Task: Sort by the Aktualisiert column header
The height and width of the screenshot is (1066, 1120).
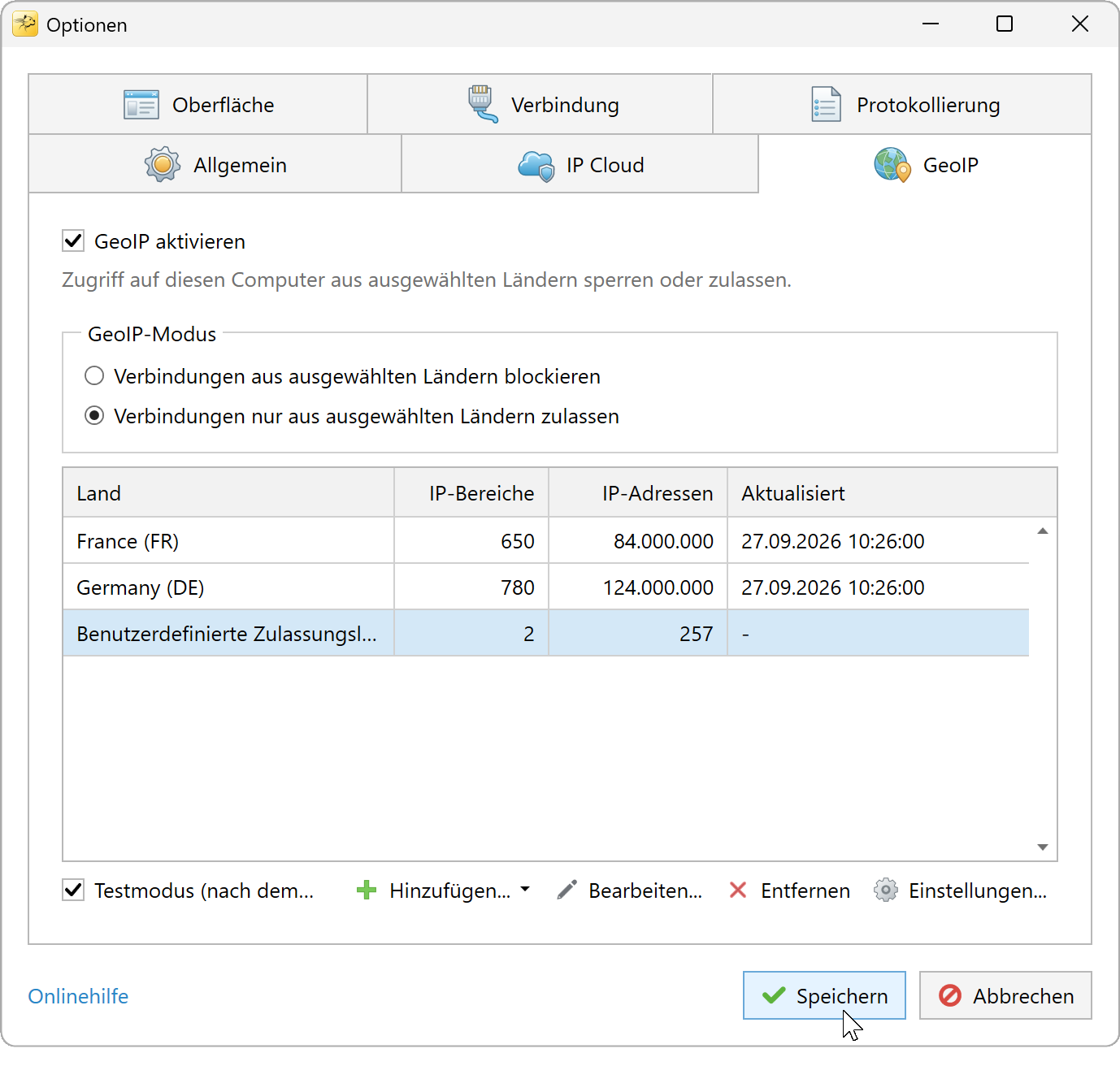Action: (892, 493)
